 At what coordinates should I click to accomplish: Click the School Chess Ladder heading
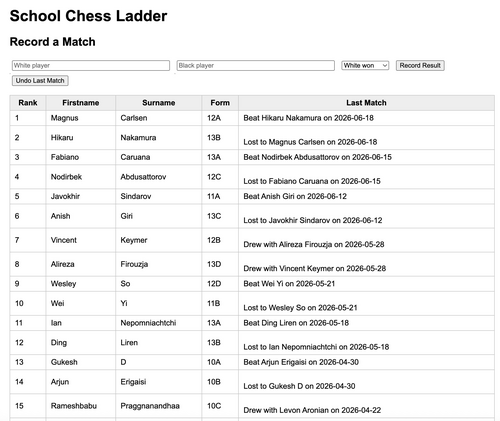pos(88,16)
